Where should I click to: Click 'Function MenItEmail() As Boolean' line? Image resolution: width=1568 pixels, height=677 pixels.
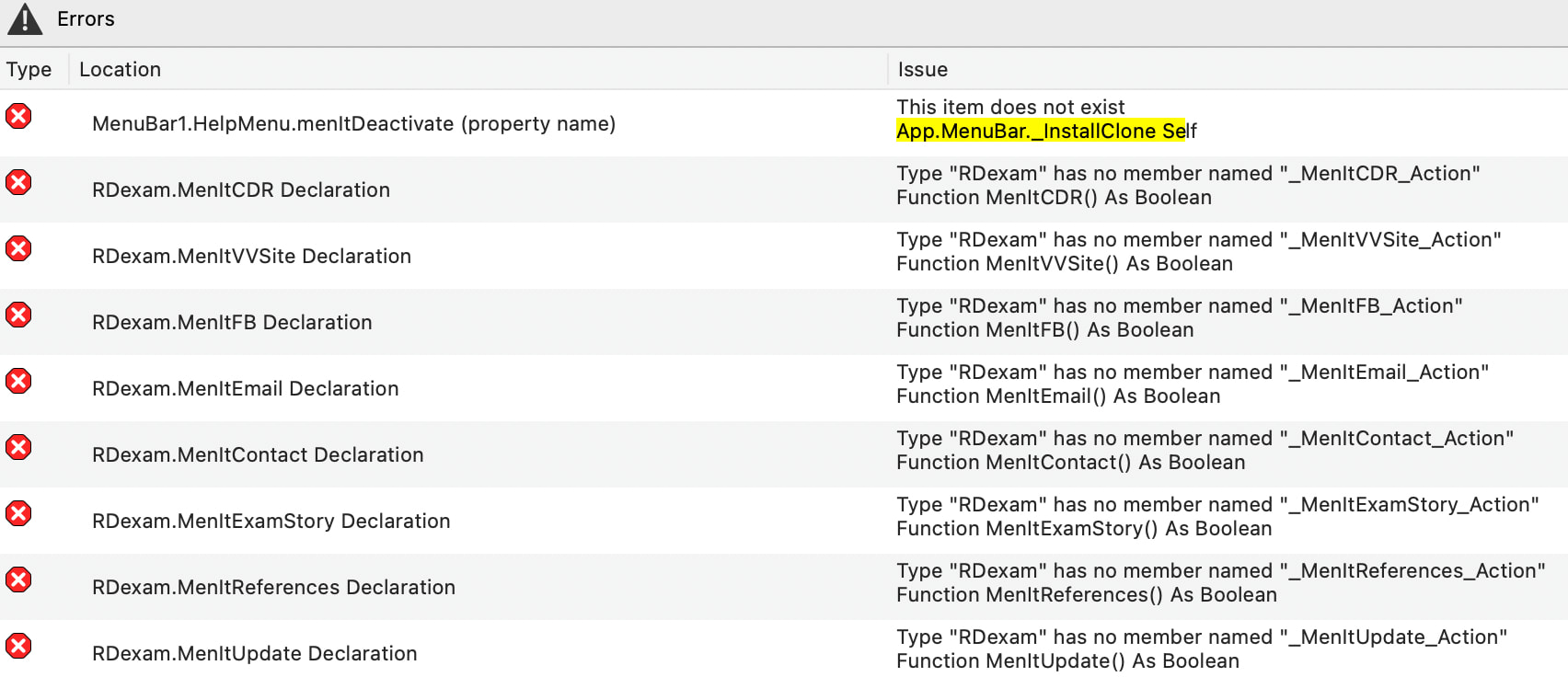click(1059, 396)
